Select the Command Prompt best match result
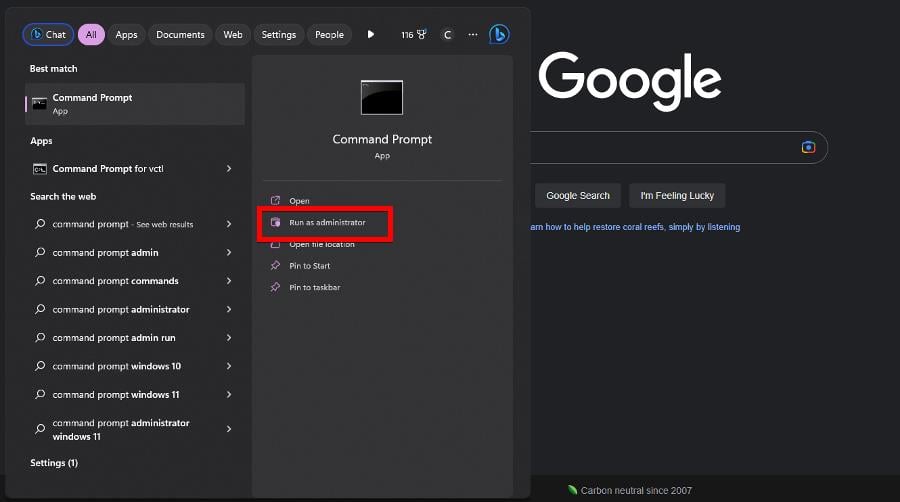The image size is (900, 502). [135, 104]
